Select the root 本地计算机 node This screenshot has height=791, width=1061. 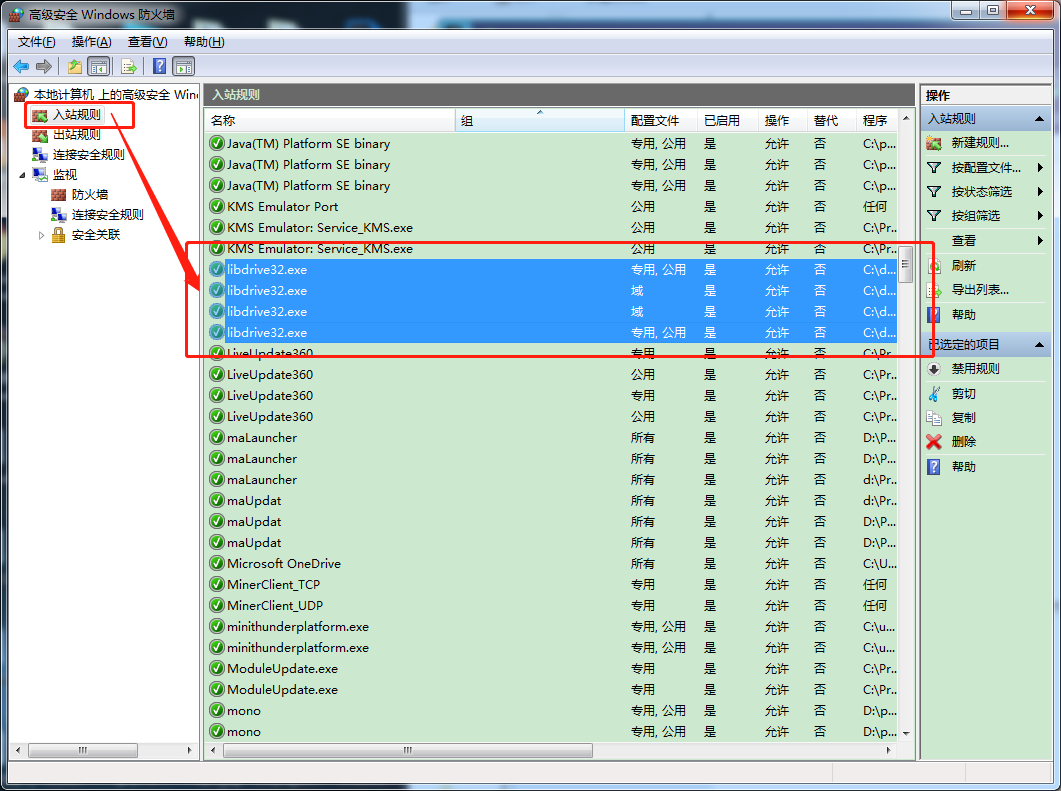click(x=116, y=95)
